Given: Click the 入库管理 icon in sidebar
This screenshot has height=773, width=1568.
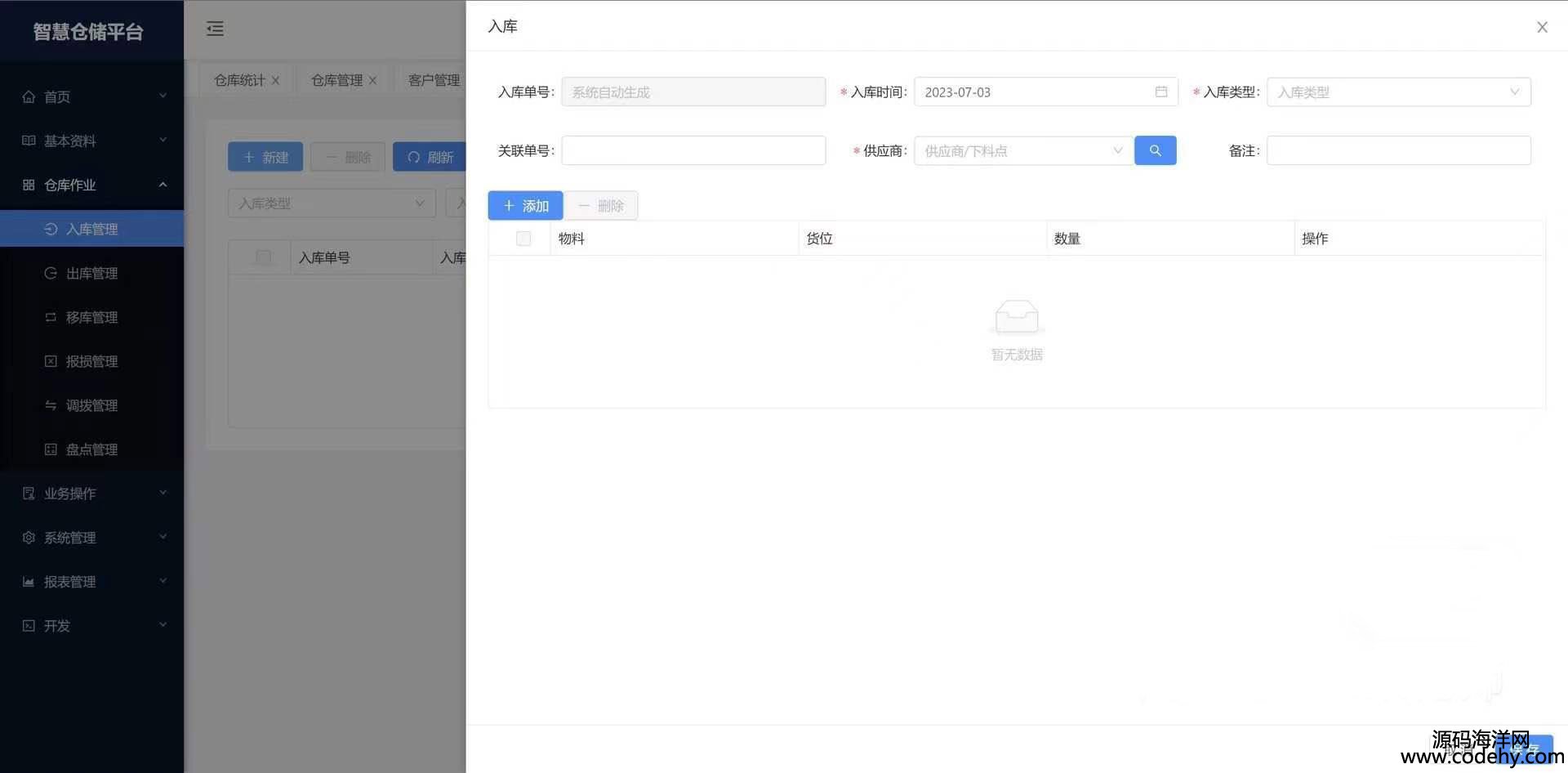Looking at the screenshot, I should (51, 229).
